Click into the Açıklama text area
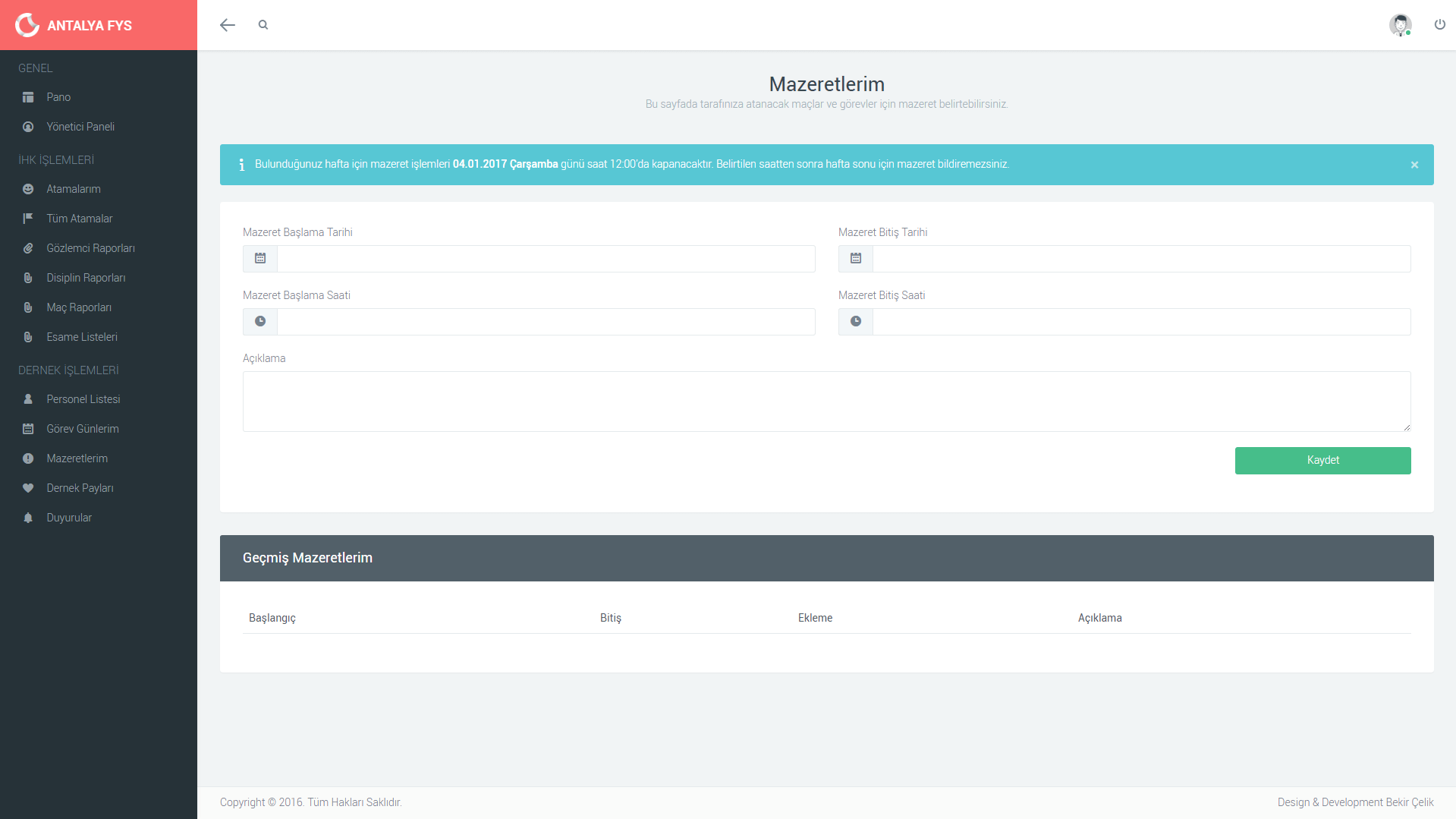Screen dimensions: 1456x819 (826, 402)
